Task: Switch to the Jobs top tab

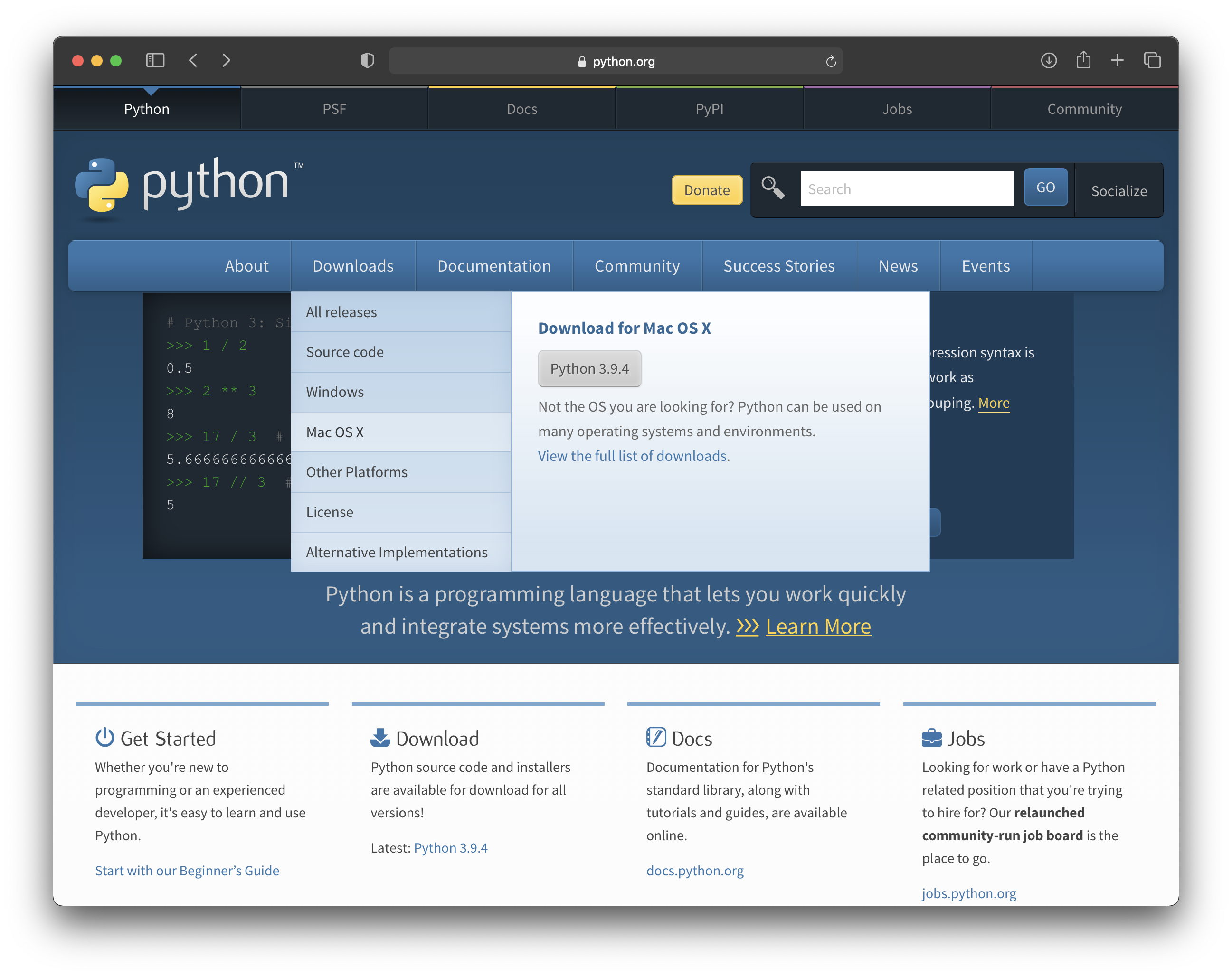Action: (x=897, y=109)
